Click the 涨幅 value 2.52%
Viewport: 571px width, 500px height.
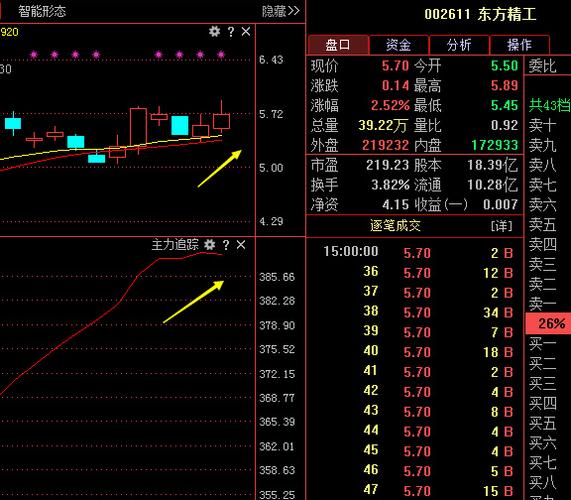click(390, 106)
